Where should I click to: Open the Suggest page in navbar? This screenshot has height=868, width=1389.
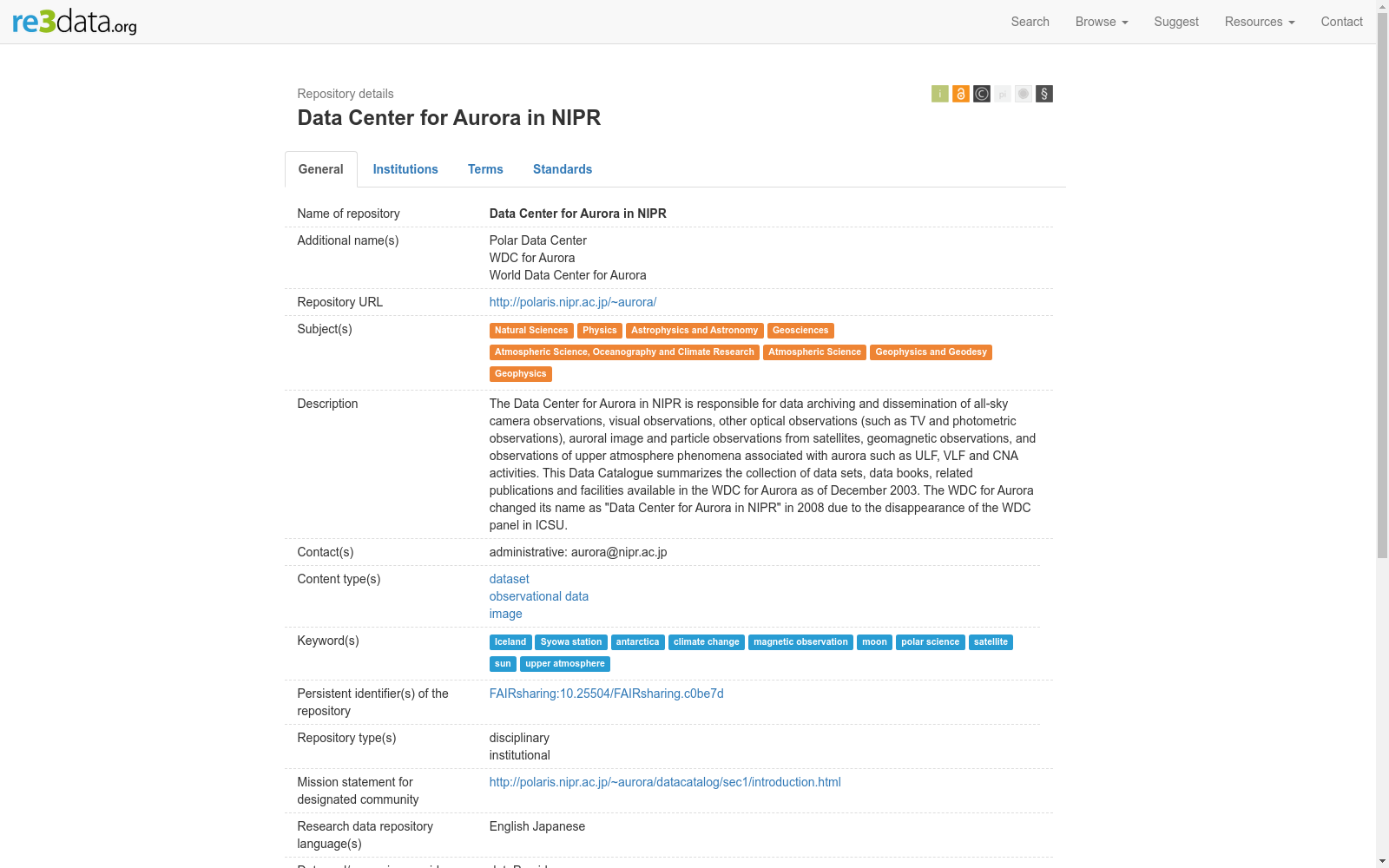point(1176,22)
